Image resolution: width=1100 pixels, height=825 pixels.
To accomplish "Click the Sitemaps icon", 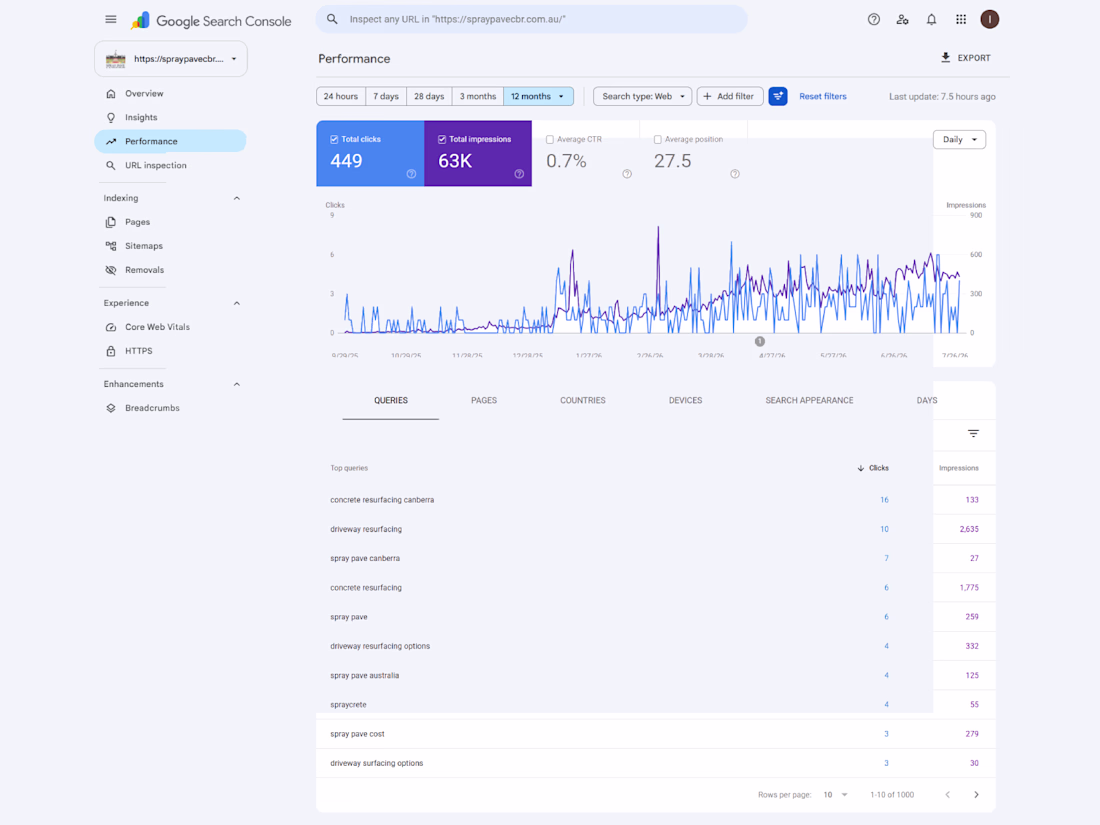I will (111, 246).
